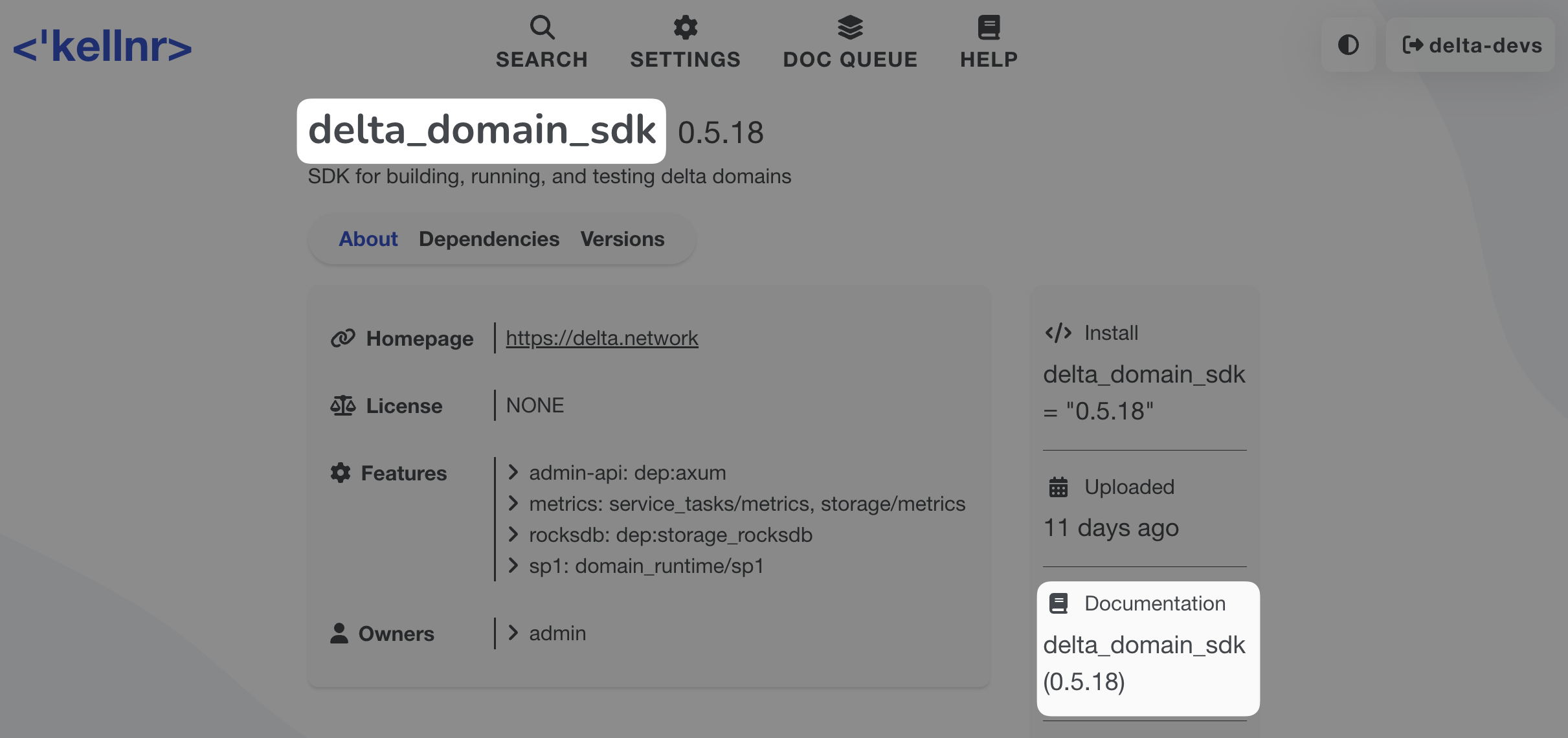Click the Help book icon
1568x738 pixels.
pyautogui.click(x=988, y=27)
